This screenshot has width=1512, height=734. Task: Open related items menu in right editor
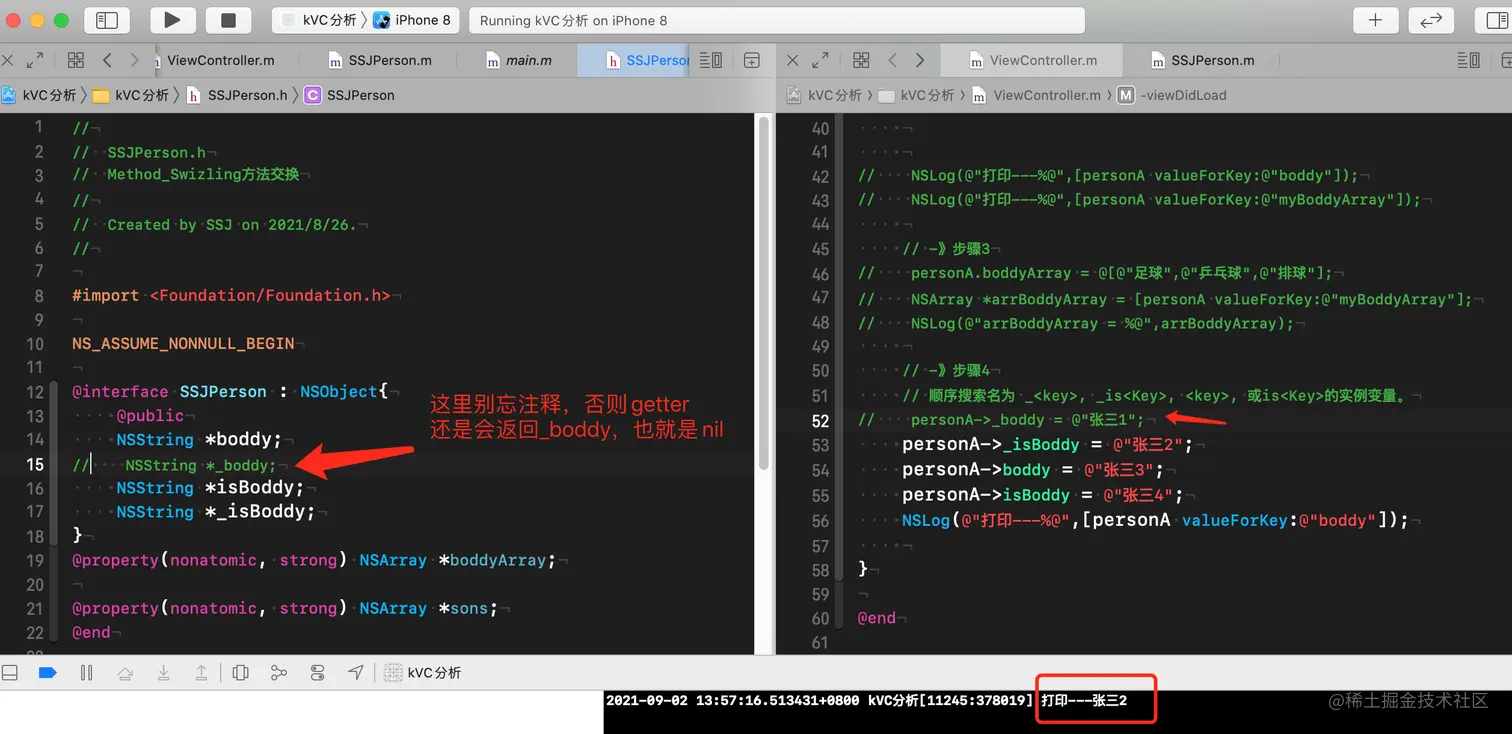[x=861, y=60]
